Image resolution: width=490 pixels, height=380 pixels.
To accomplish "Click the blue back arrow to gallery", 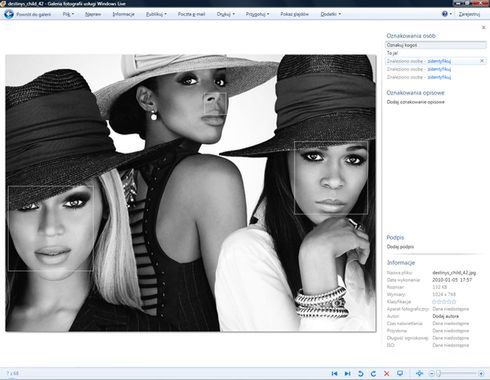I will [9, 14].
